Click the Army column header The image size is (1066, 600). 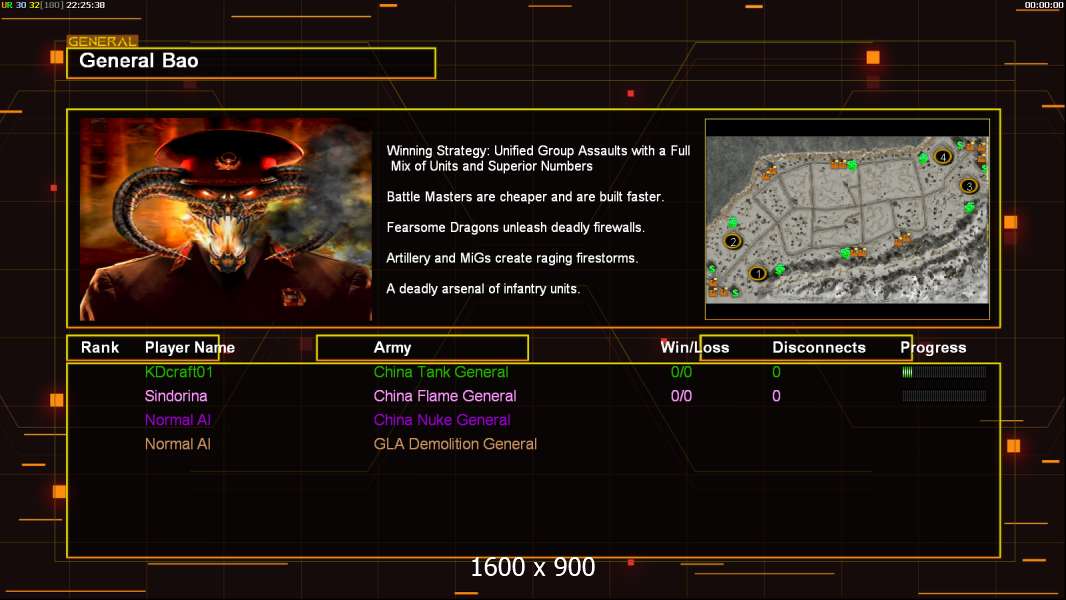click(392, 347)
